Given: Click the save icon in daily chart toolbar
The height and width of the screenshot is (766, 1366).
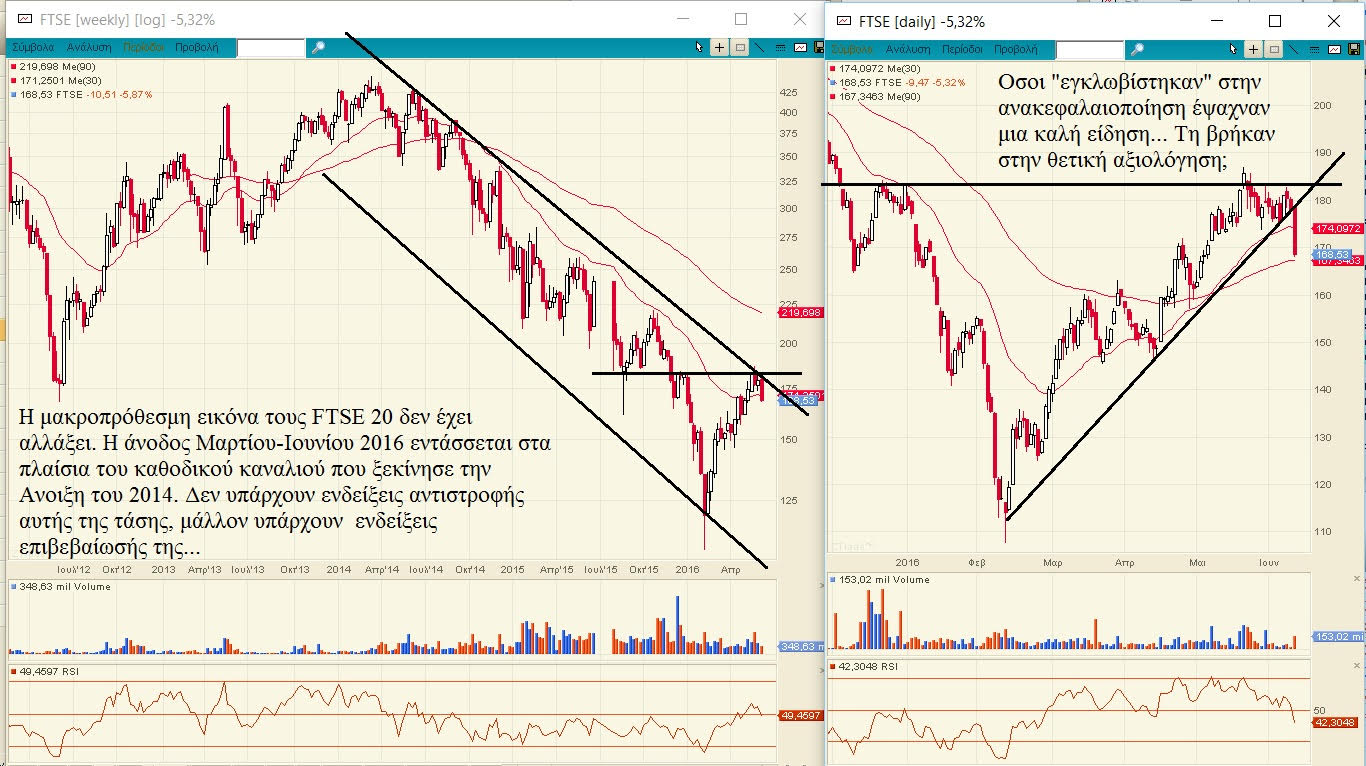Looking at the screenshot, I should [1354, 49].
